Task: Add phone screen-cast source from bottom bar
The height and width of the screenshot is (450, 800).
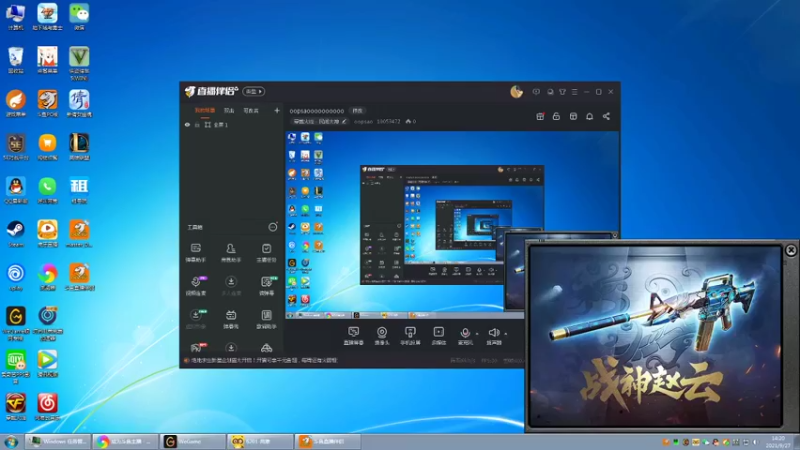Action: point(410,336)
